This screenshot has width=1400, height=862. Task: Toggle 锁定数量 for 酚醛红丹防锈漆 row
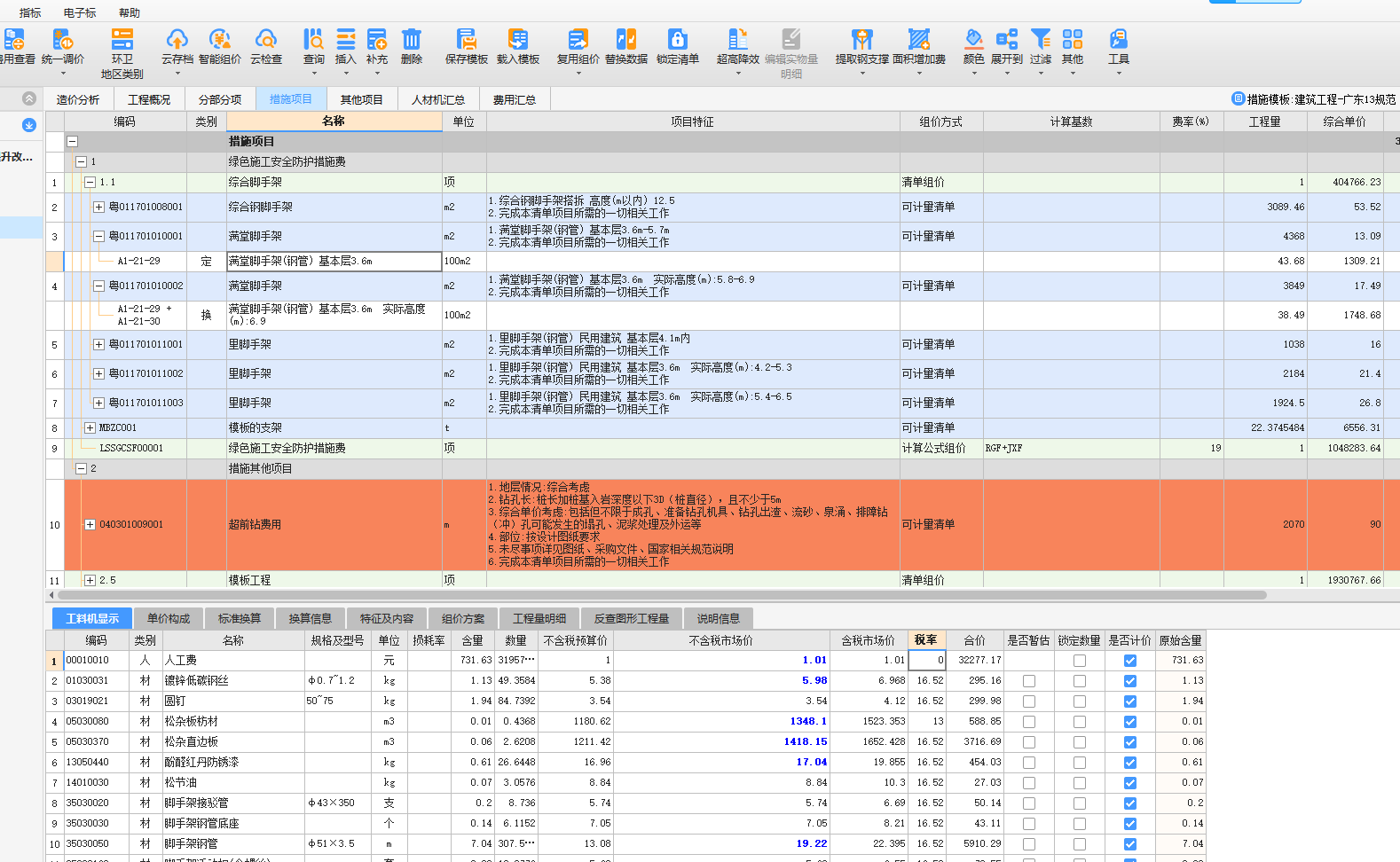click(x=1079, y=763)
